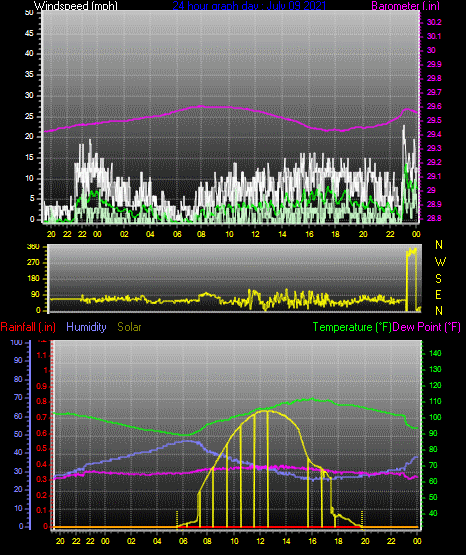Screen dimensions: 466x555
Task: Click 140 on the green temperature axis
Action: pos(435,354)
